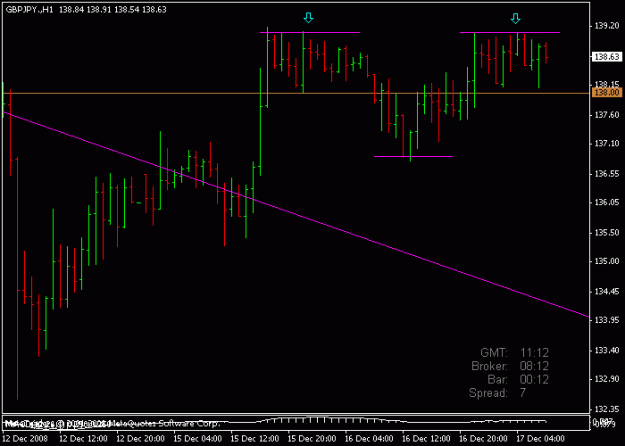Click the 133.40 price axis label

coord(607,350)
